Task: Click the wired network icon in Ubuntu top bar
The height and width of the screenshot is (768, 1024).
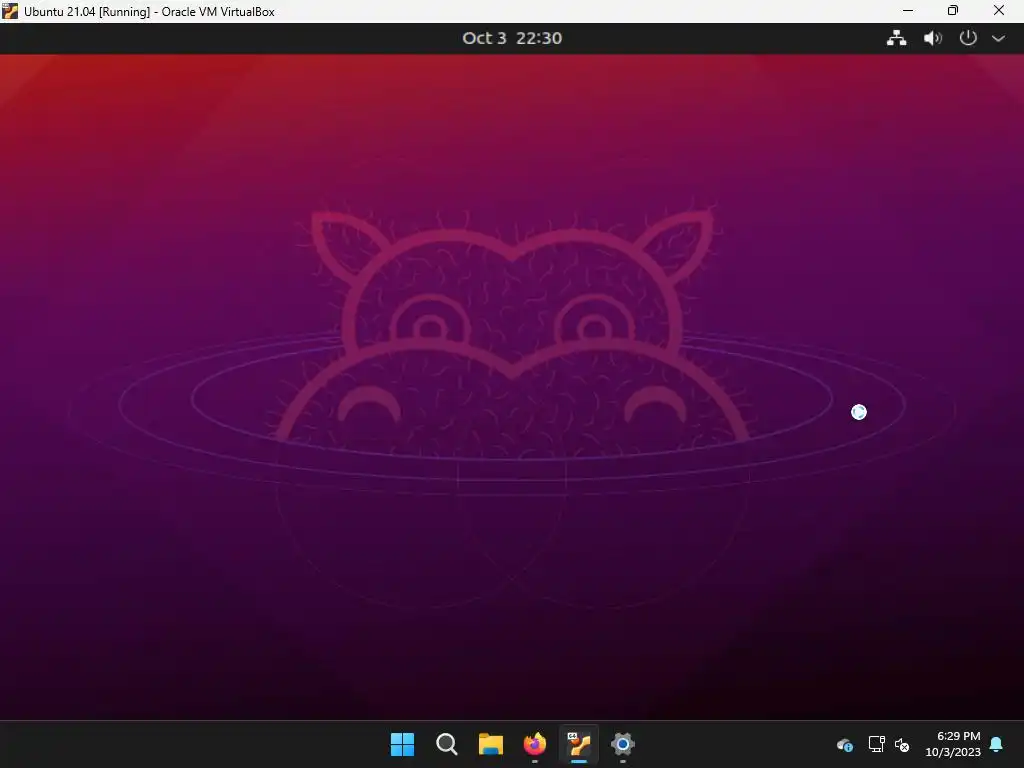Action: click(x=897, y=38)
